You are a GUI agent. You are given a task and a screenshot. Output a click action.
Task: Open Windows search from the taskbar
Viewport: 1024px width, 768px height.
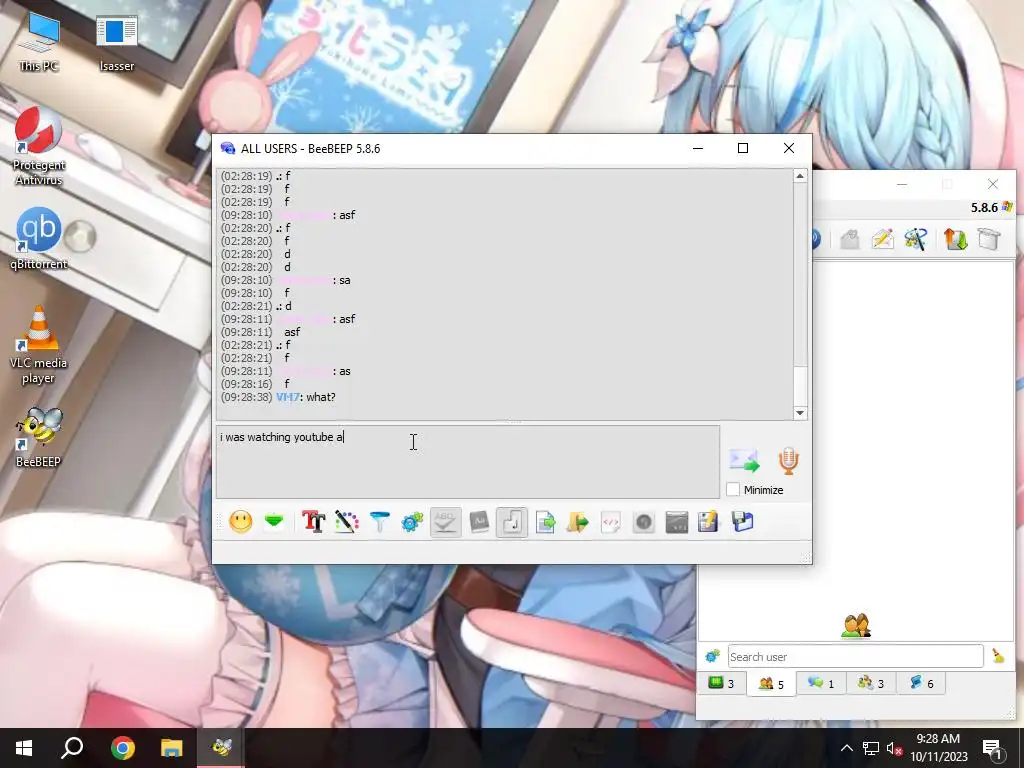(x=72, y=748)
